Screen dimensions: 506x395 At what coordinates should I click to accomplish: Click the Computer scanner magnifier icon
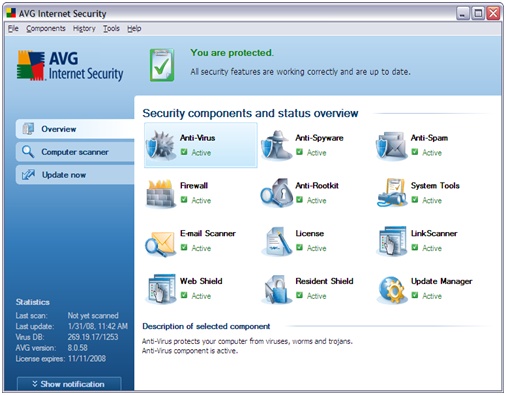point(28,152)
